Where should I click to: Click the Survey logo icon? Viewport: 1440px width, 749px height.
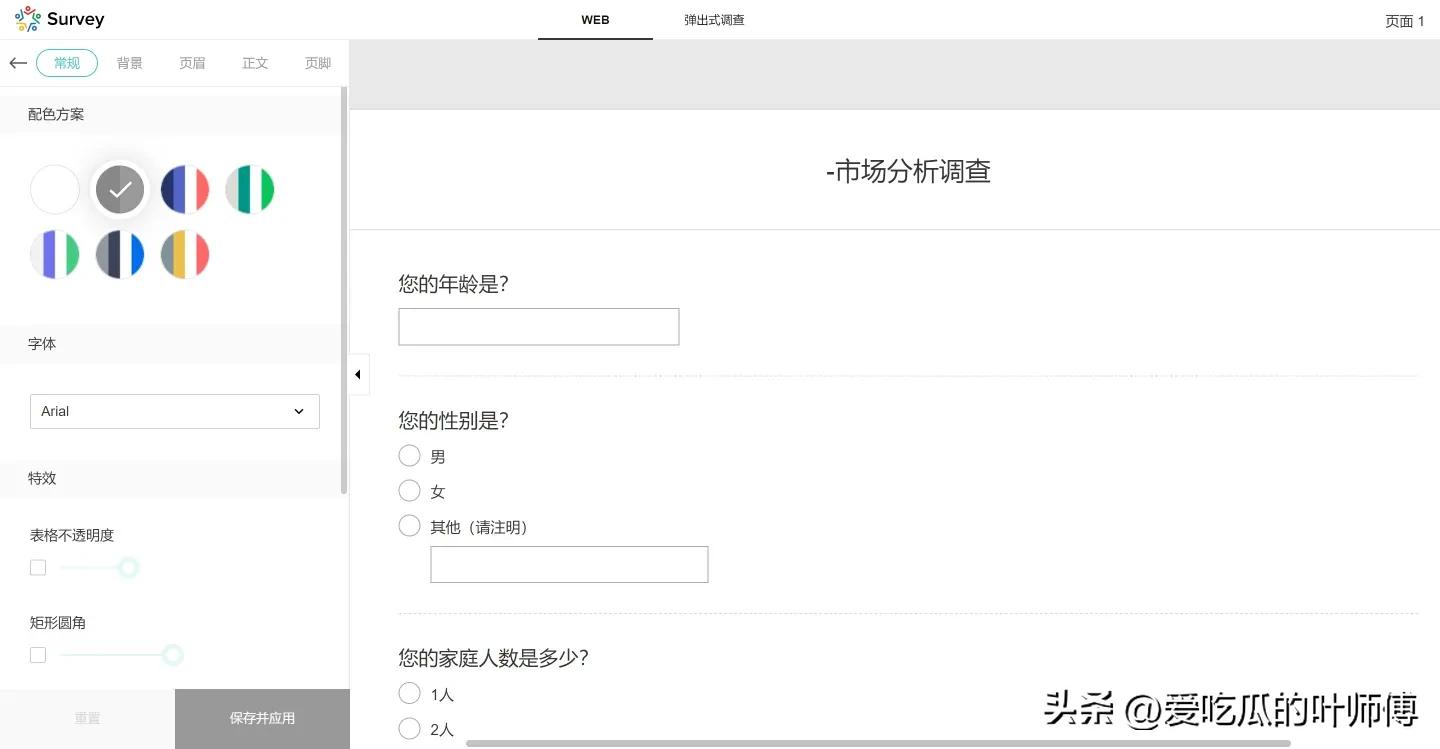26,18
